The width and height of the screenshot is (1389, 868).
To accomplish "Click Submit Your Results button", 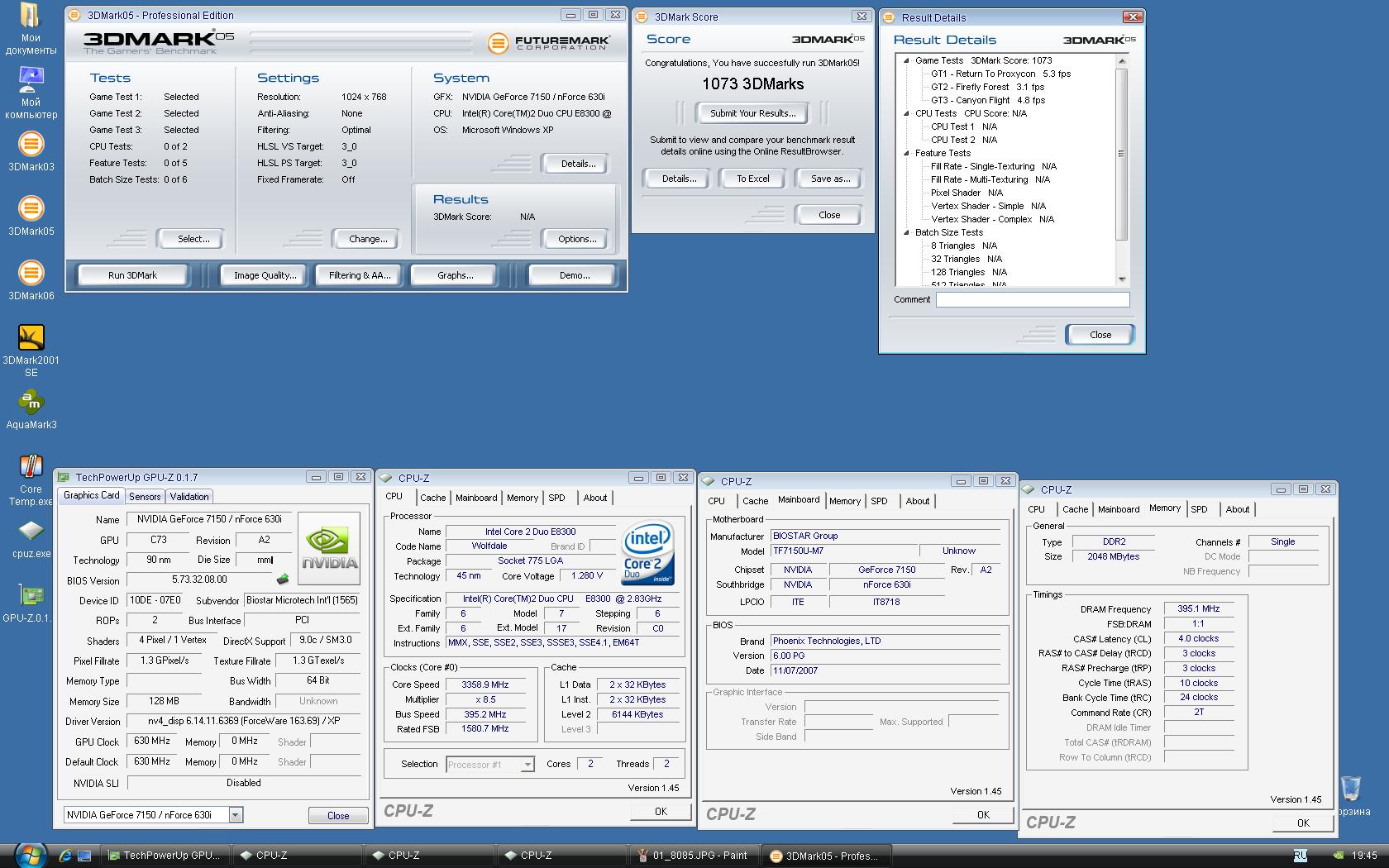I will (x=752, y=113).
